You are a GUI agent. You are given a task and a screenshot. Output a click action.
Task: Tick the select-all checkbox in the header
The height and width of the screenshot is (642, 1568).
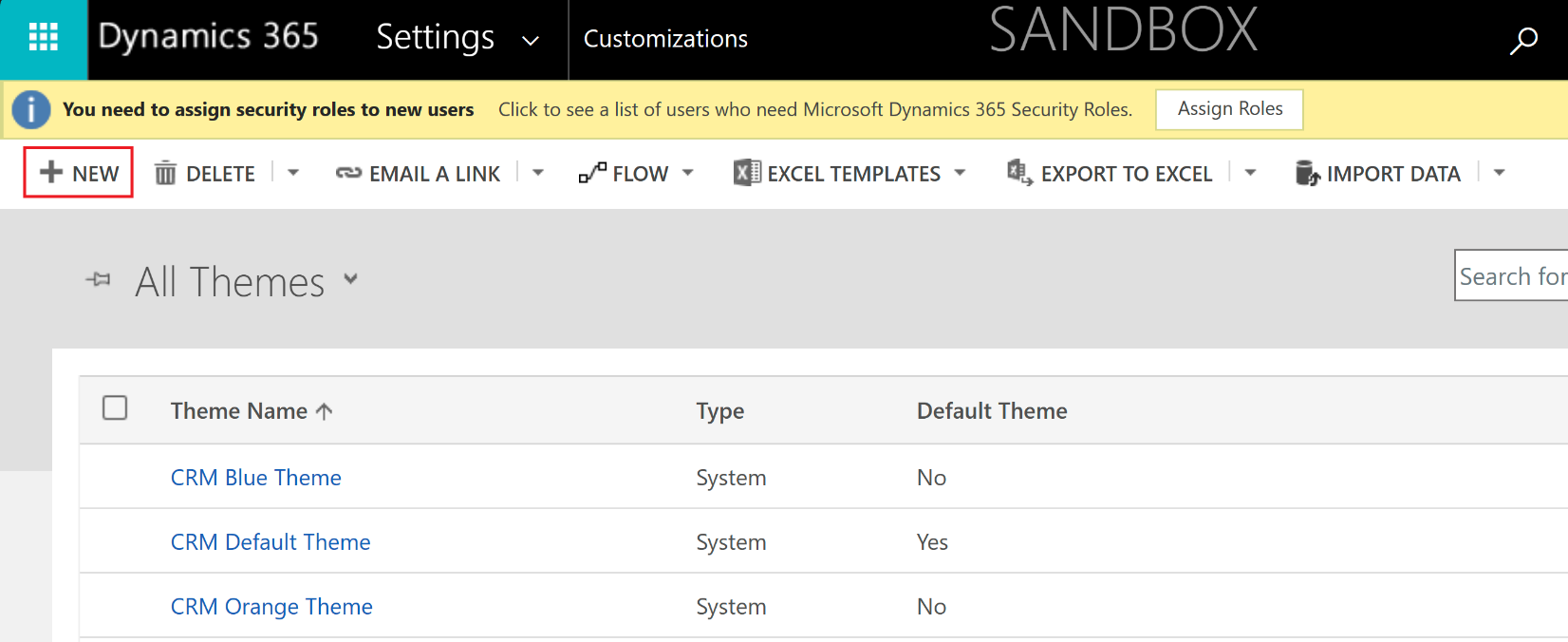115,407
